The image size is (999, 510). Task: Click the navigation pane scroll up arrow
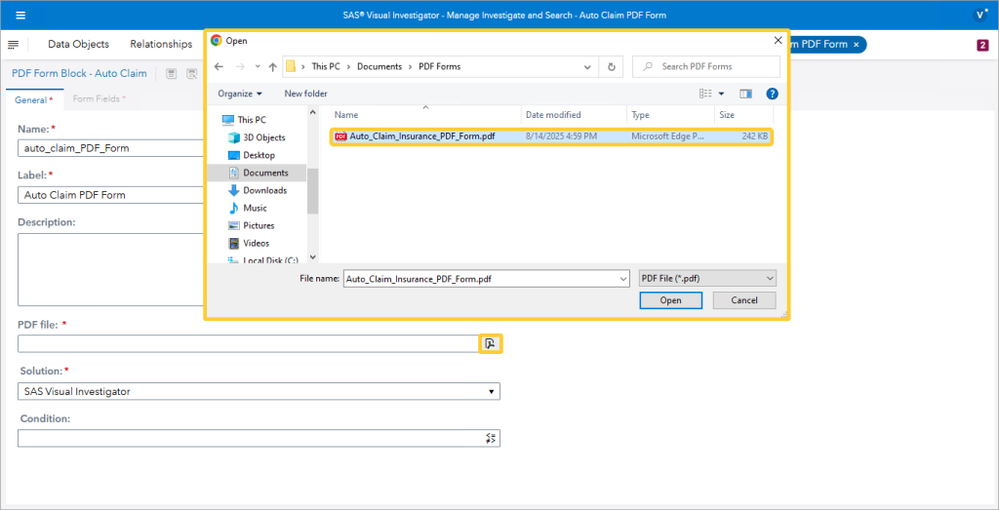pyautogui.click(x=312, y=113)
